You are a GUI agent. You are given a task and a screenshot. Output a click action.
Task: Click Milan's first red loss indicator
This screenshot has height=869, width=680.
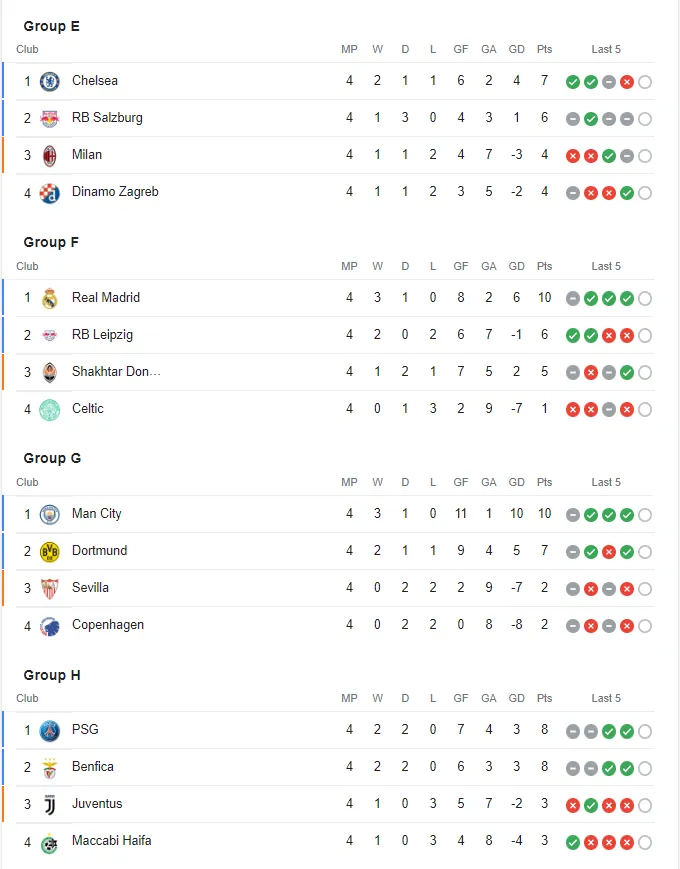[x=573, y=156]
